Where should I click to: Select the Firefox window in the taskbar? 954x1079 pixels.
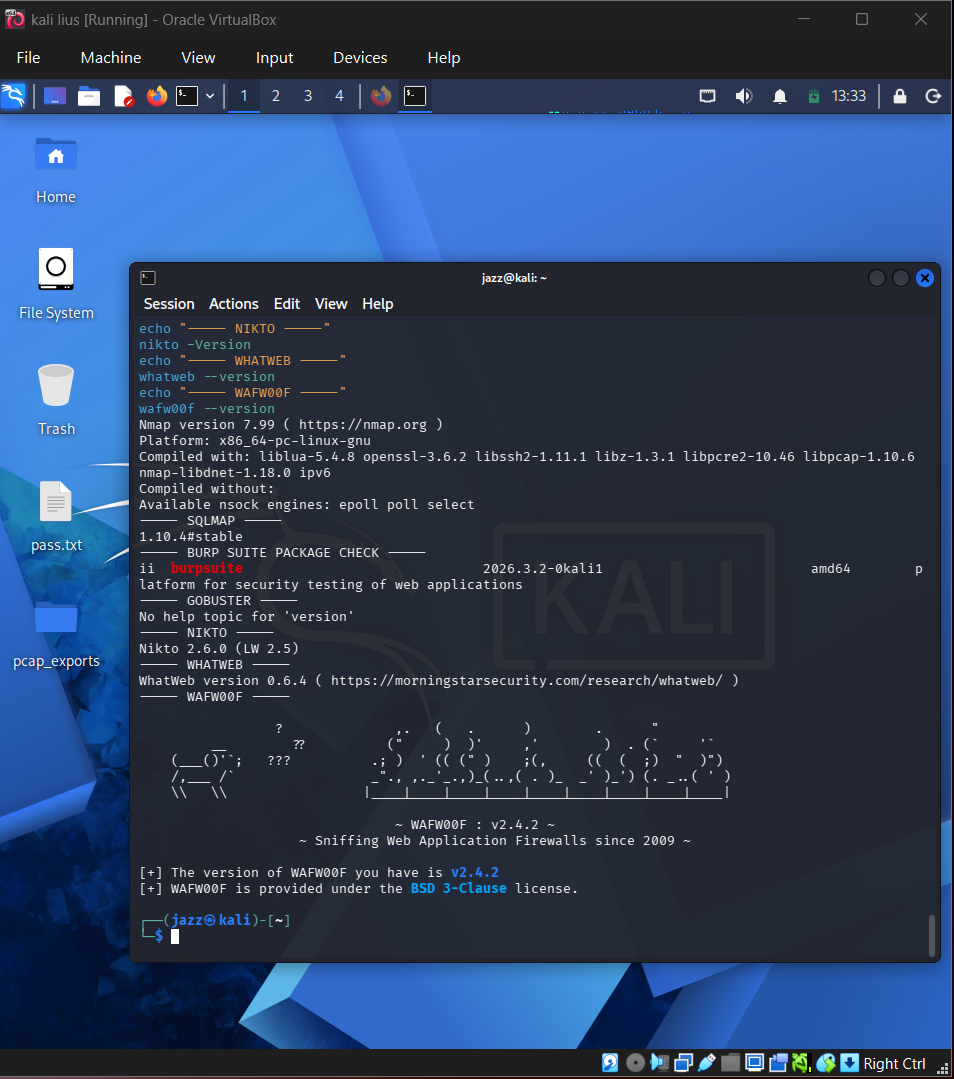[x=381, y=96]
